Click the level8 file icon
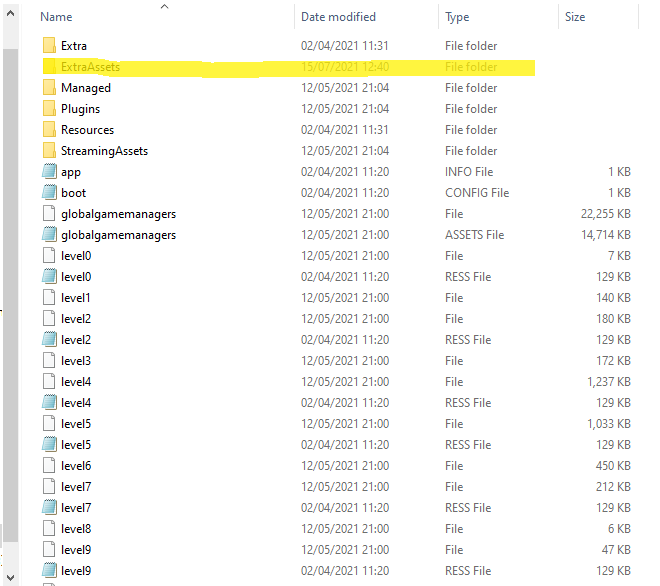The width and height of the screenshot is (660, 586). click(50, 529)
